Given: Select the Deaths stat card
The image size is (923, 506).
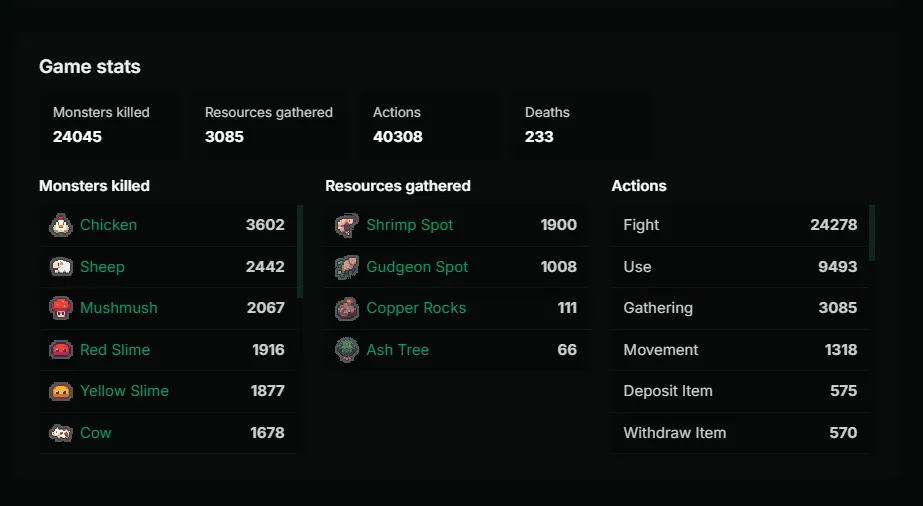Looking at the screenshot, I should (x=580, y=125).
